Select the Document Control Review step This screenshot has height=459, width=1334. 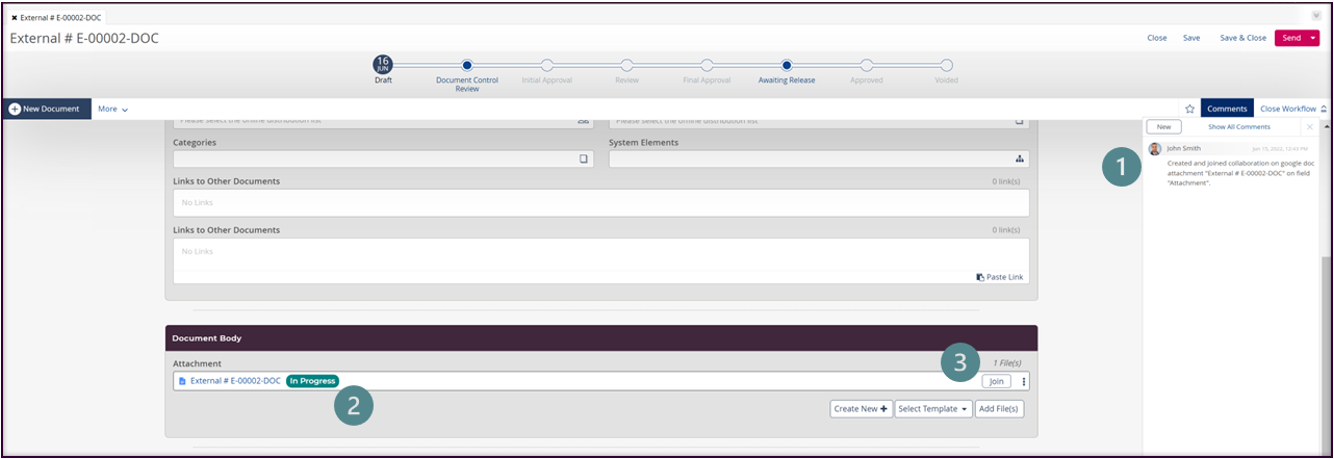coord(467,66)
